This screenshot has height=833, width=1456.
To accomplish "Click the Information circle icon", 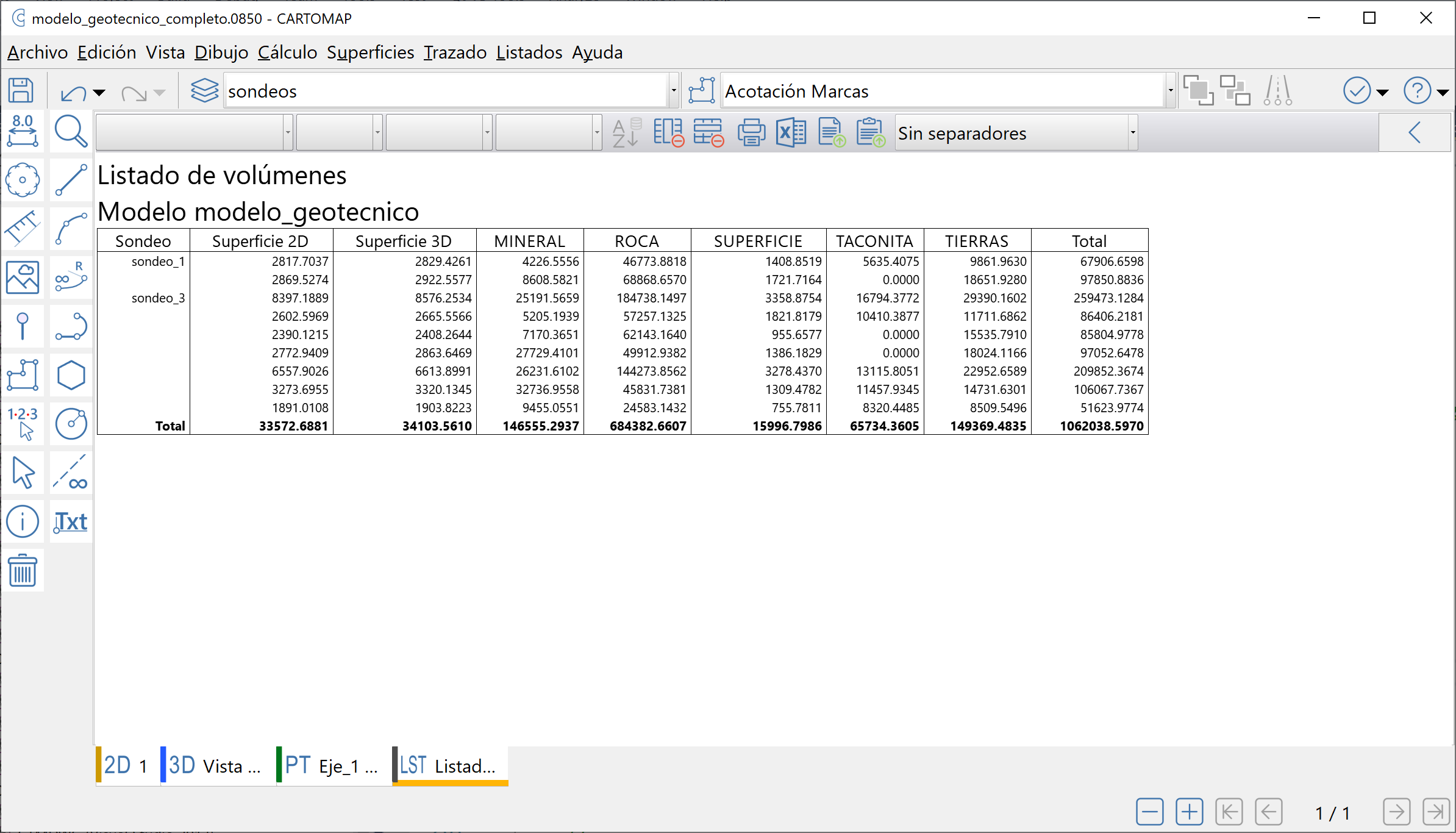I will [x=23, y=522].
